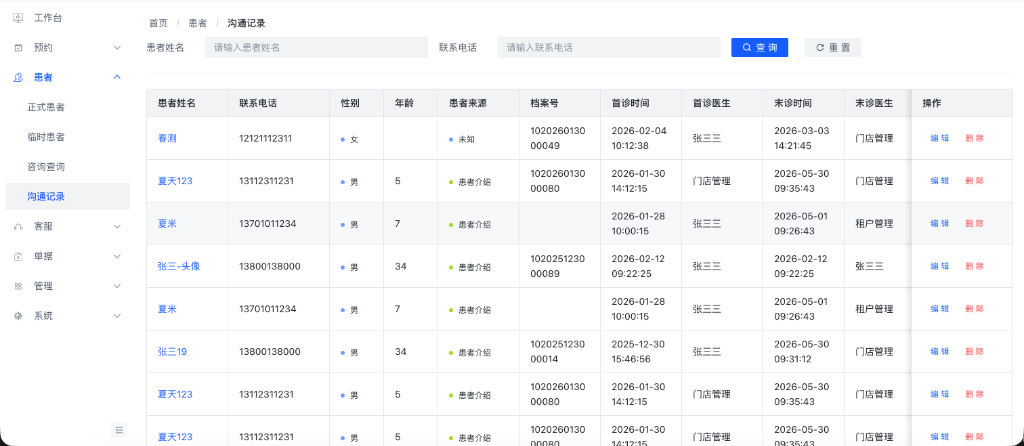Click 患者 in the breadcrumb
The width and height of the screenshot is (1024, 446).
pyautogui.click(x=198, y=24)
